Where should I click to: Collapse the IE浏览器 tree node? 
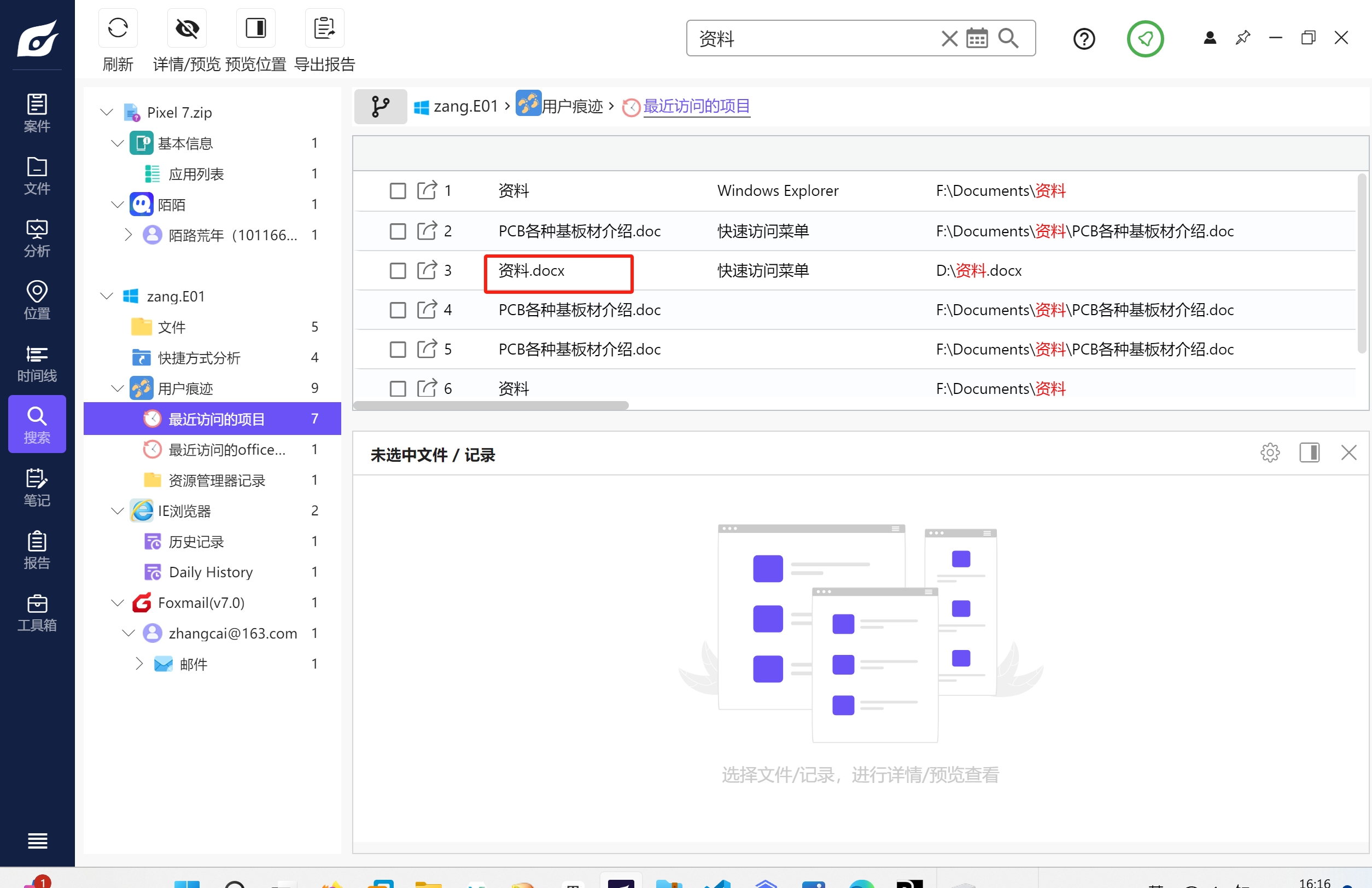coord(118,510)
